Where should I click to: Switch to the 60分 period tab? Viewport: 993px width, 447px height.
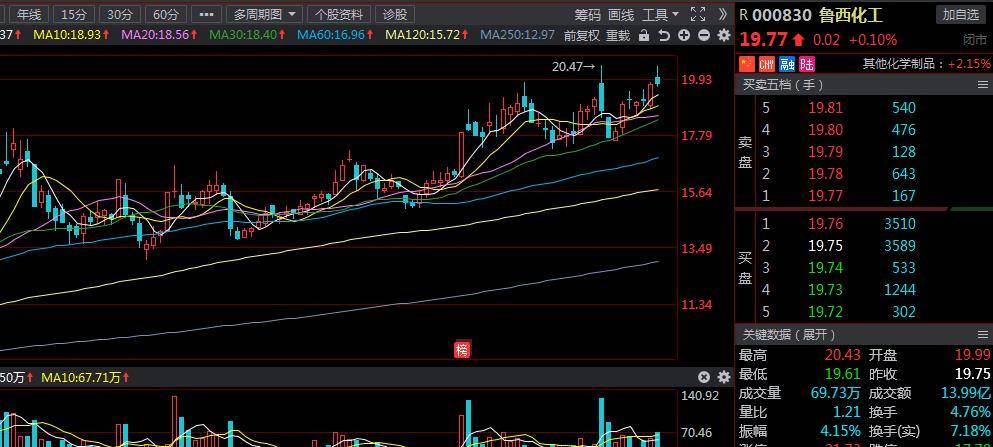click(x=166, y=14)
